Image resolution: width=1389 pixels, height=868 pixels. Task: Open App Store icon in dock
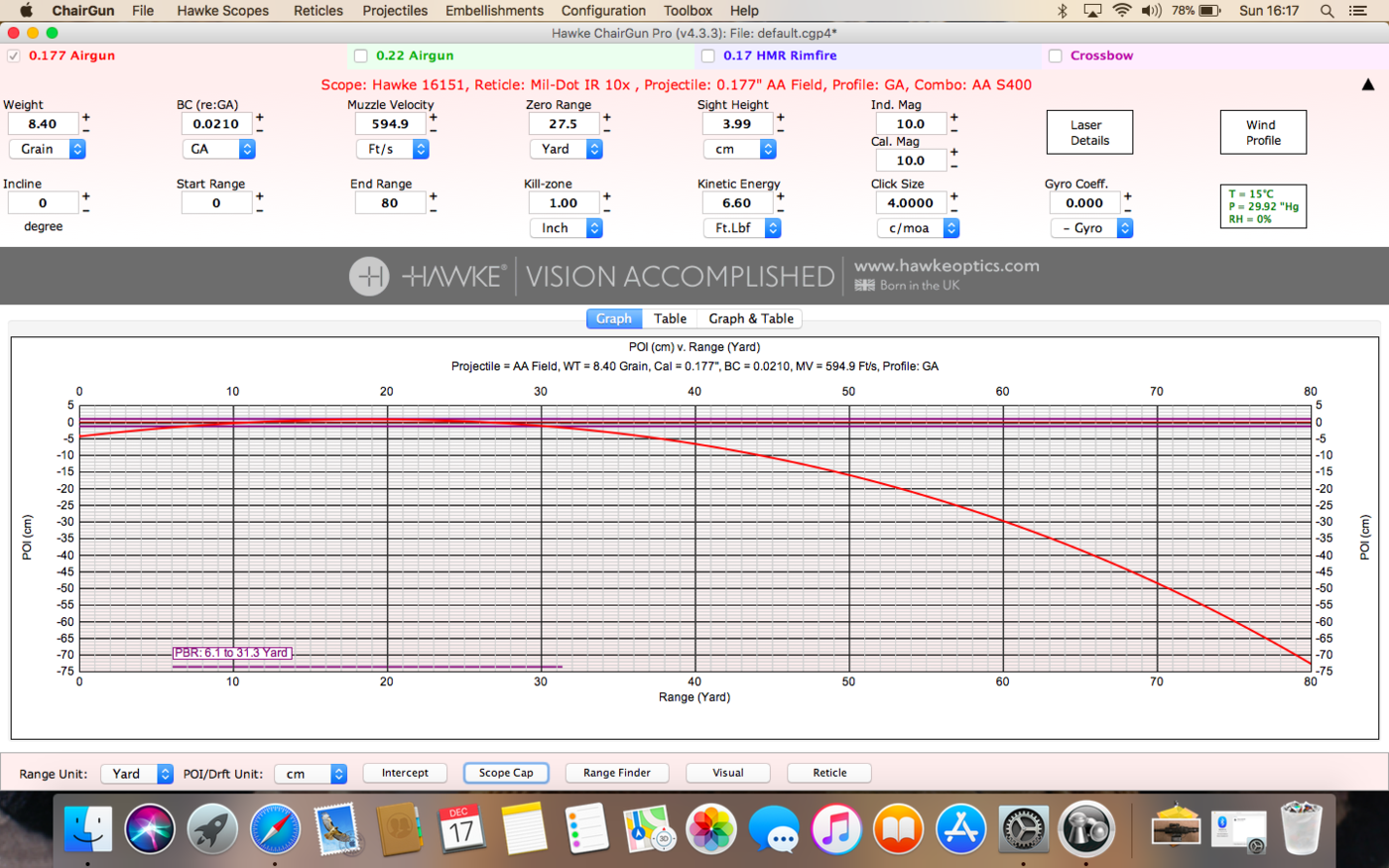960,828
